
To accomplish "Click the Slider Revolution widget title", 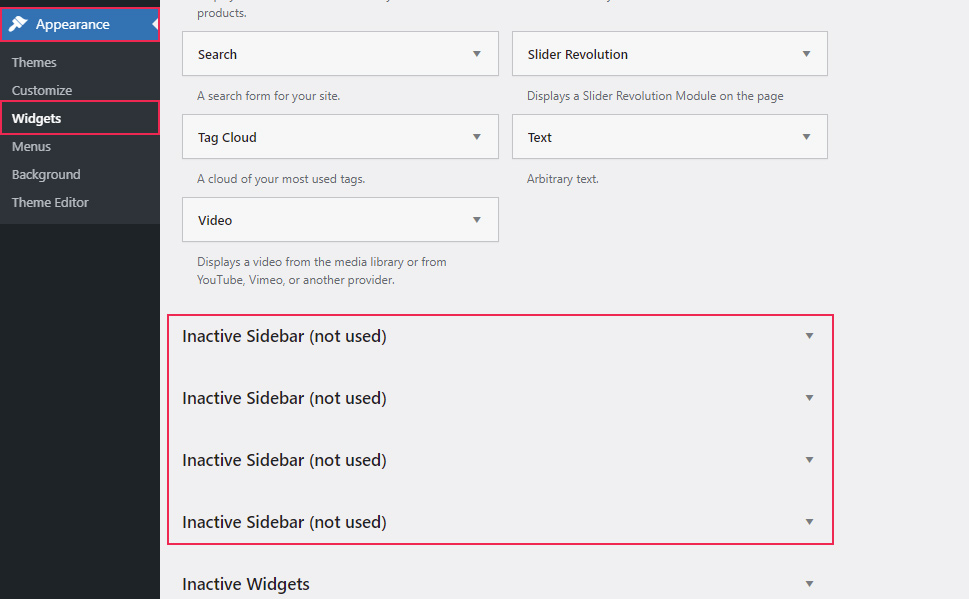I will [x=577, y=54].
